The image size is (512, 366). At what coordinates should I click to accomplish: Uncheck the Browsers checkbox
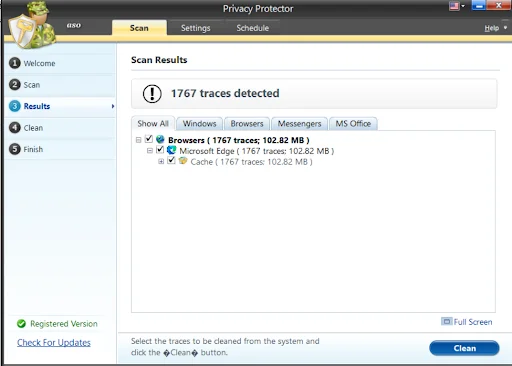pyautogui.click(x=149, y=139)
